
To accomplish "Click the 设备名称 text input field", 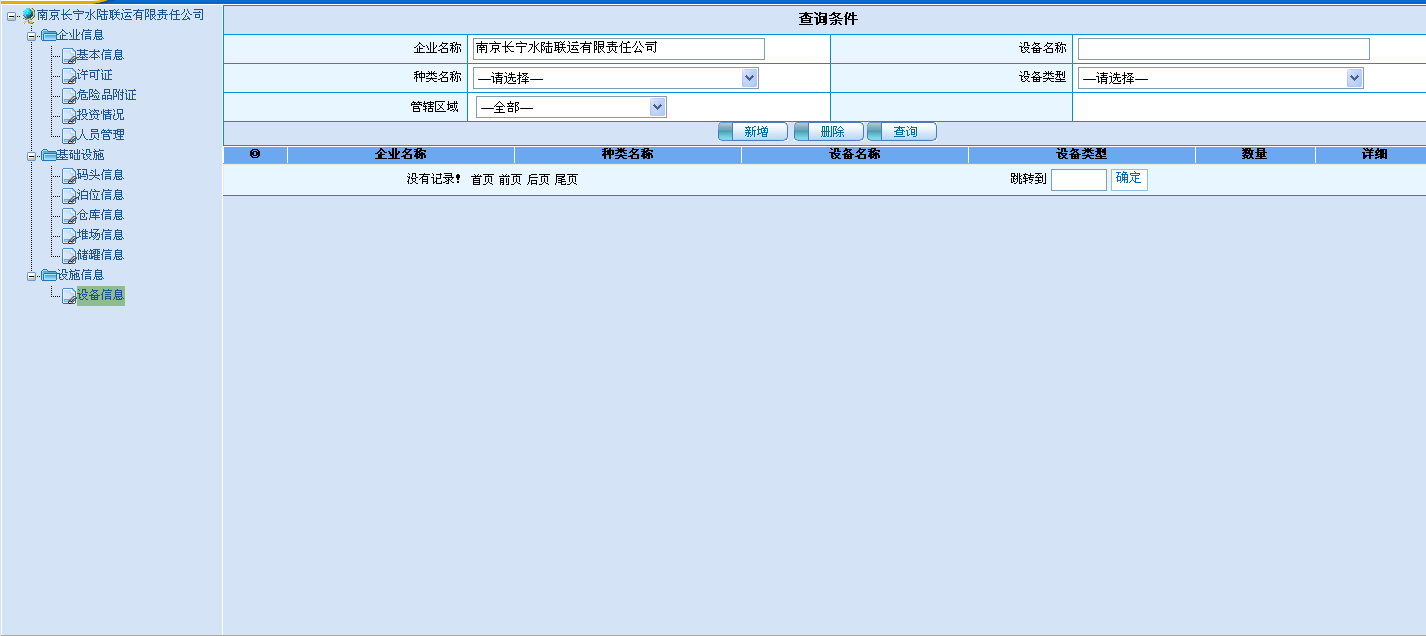I will (x=1223, y=49).
